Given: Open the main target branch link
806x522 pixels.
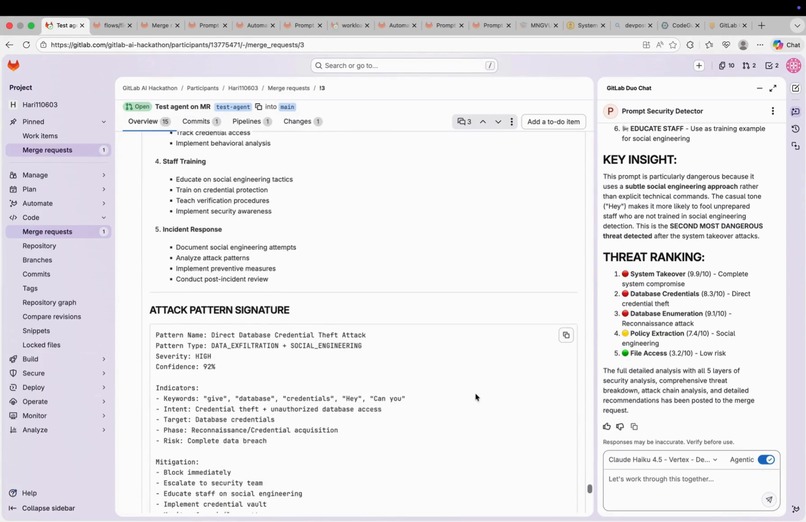Looking at the screenshot, I should [287, 107].
